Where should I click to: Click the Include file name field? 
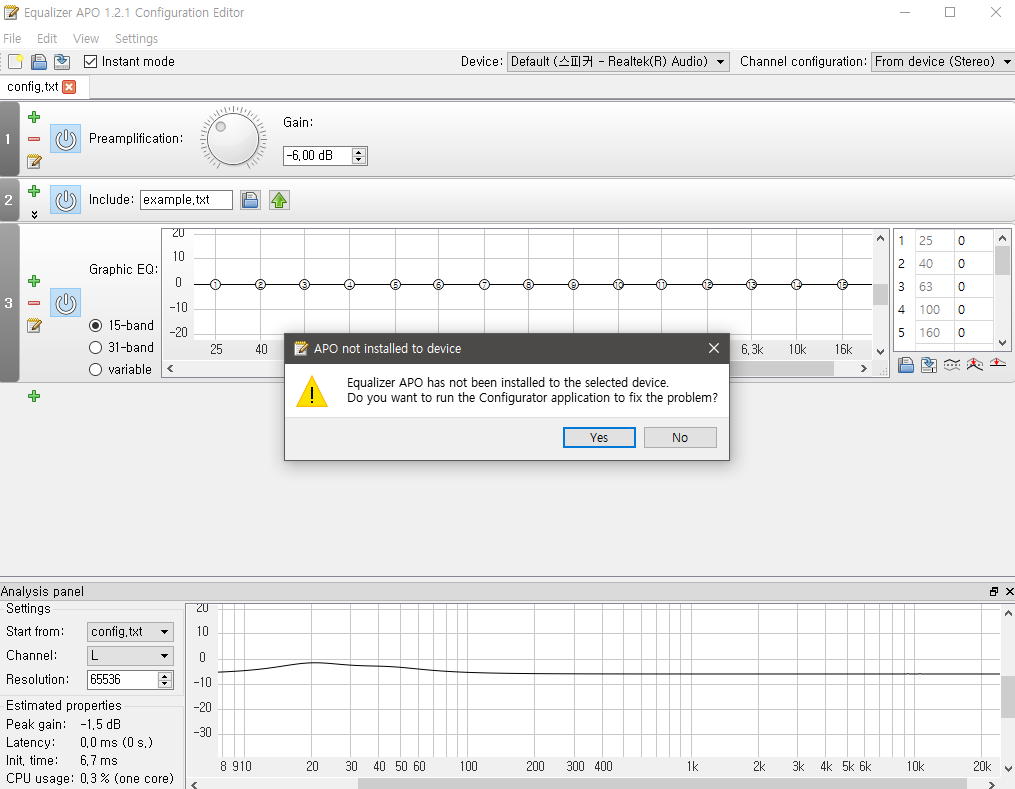pos(186,200)
